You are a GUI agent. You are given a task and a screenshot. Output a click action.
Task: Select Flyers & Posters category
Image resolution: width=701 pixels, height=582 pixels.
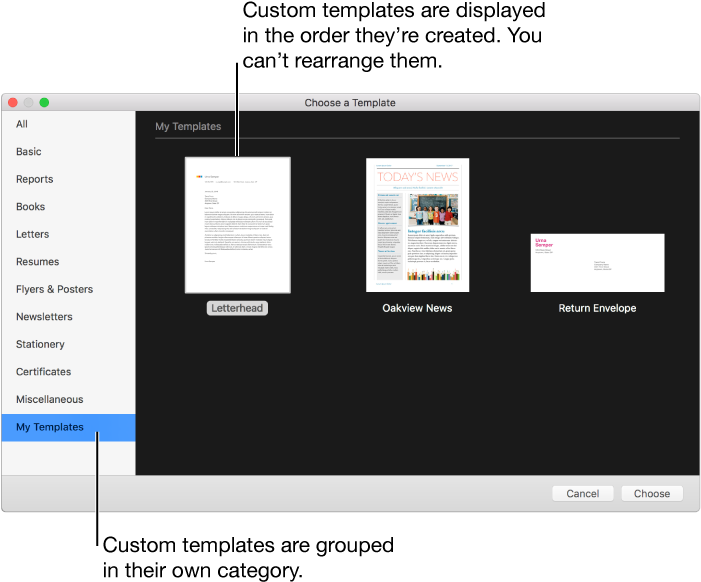pyautogui.click(x=55, y=289)
